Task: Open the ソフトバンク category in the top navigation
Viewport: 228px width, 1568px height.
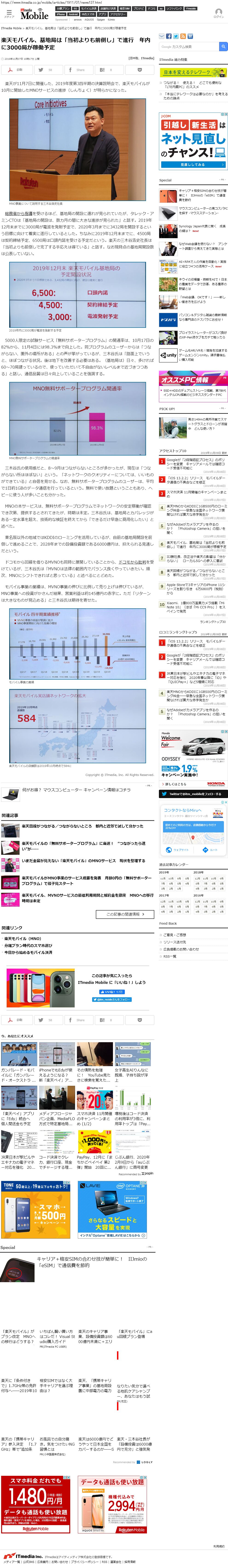Action: (x=174, y=9)
